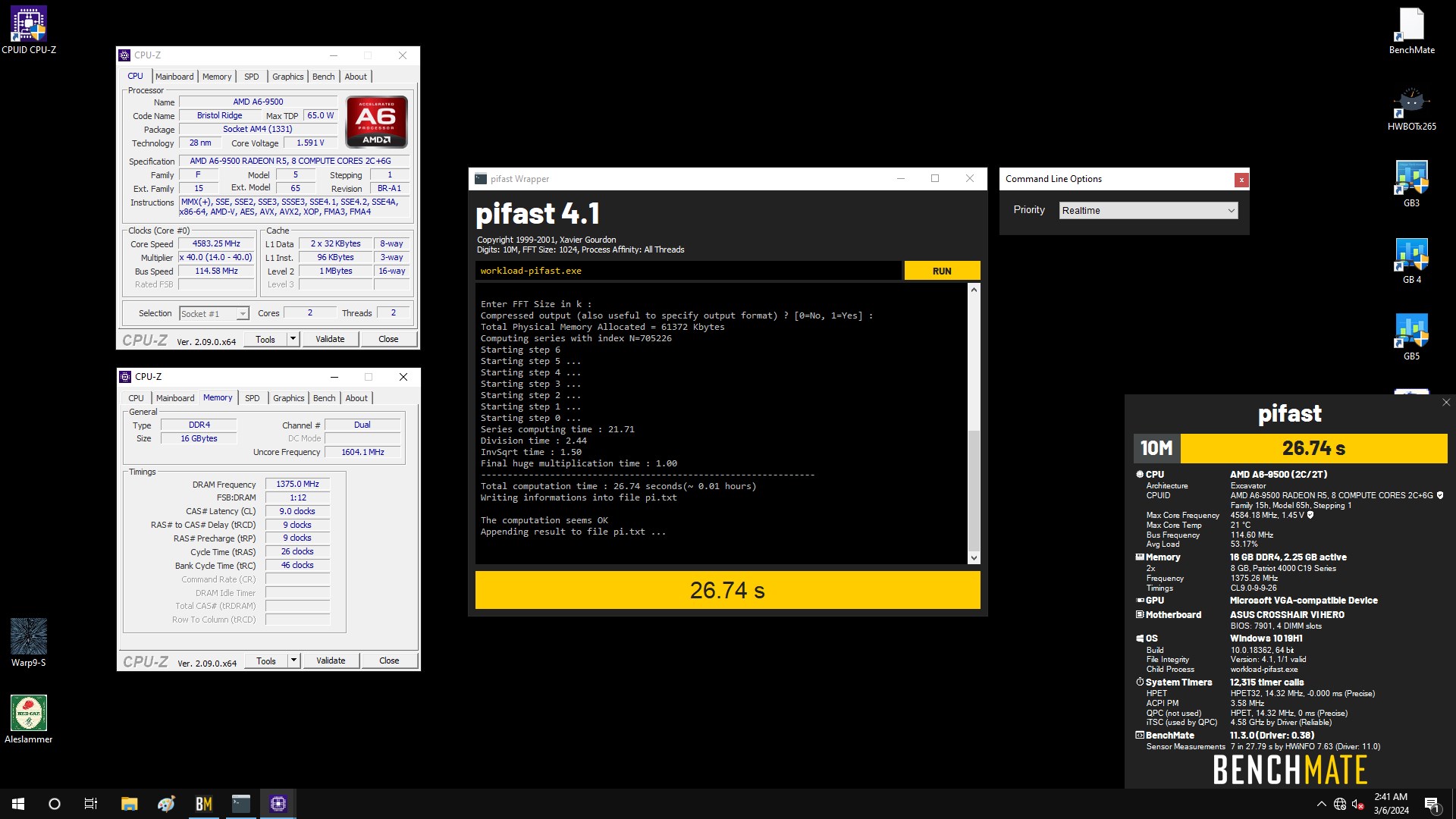This screenshot has width=1456, height=819.
Task: Click the yellow 26.74 s result bar
Action: [x=727, y=590]
